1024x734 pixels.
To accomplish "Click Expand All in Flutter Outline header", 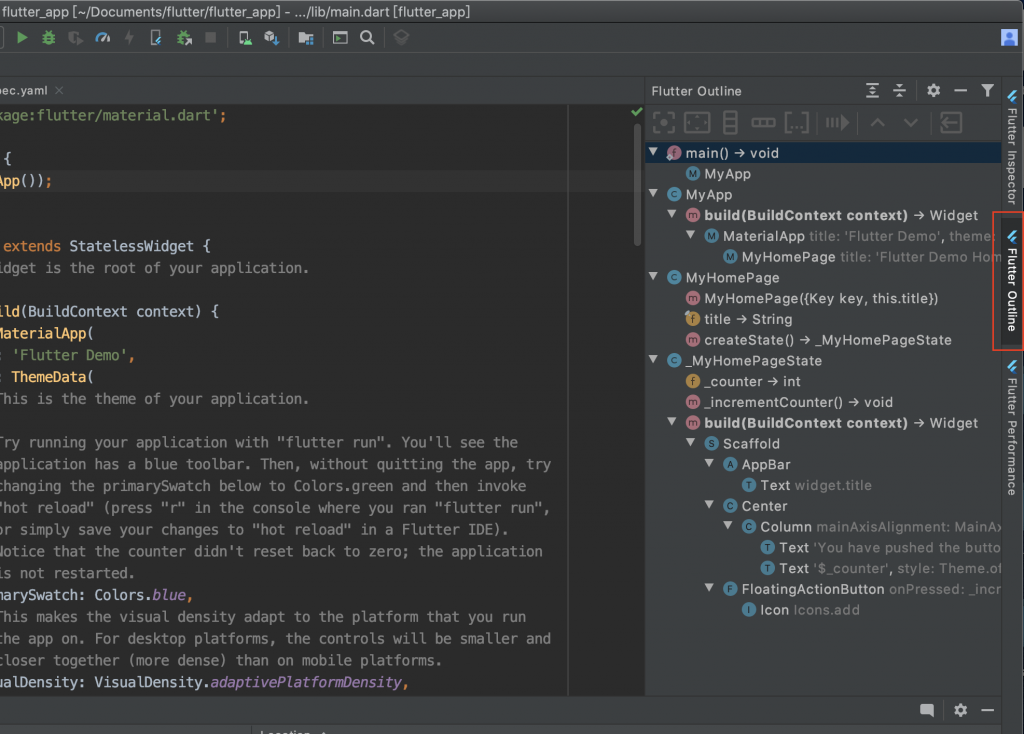I will point(873,91).
